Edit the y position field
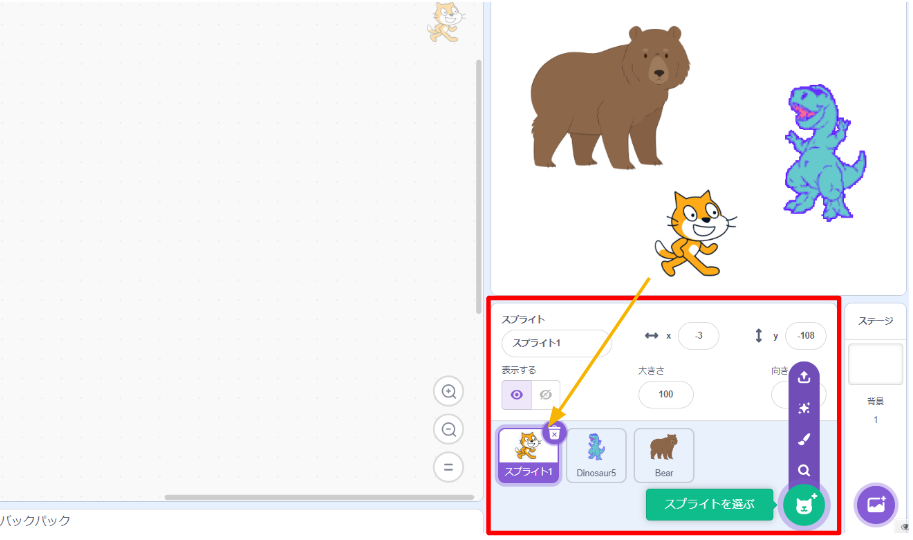Screen dimensions: 913x540 coord(806,336)
